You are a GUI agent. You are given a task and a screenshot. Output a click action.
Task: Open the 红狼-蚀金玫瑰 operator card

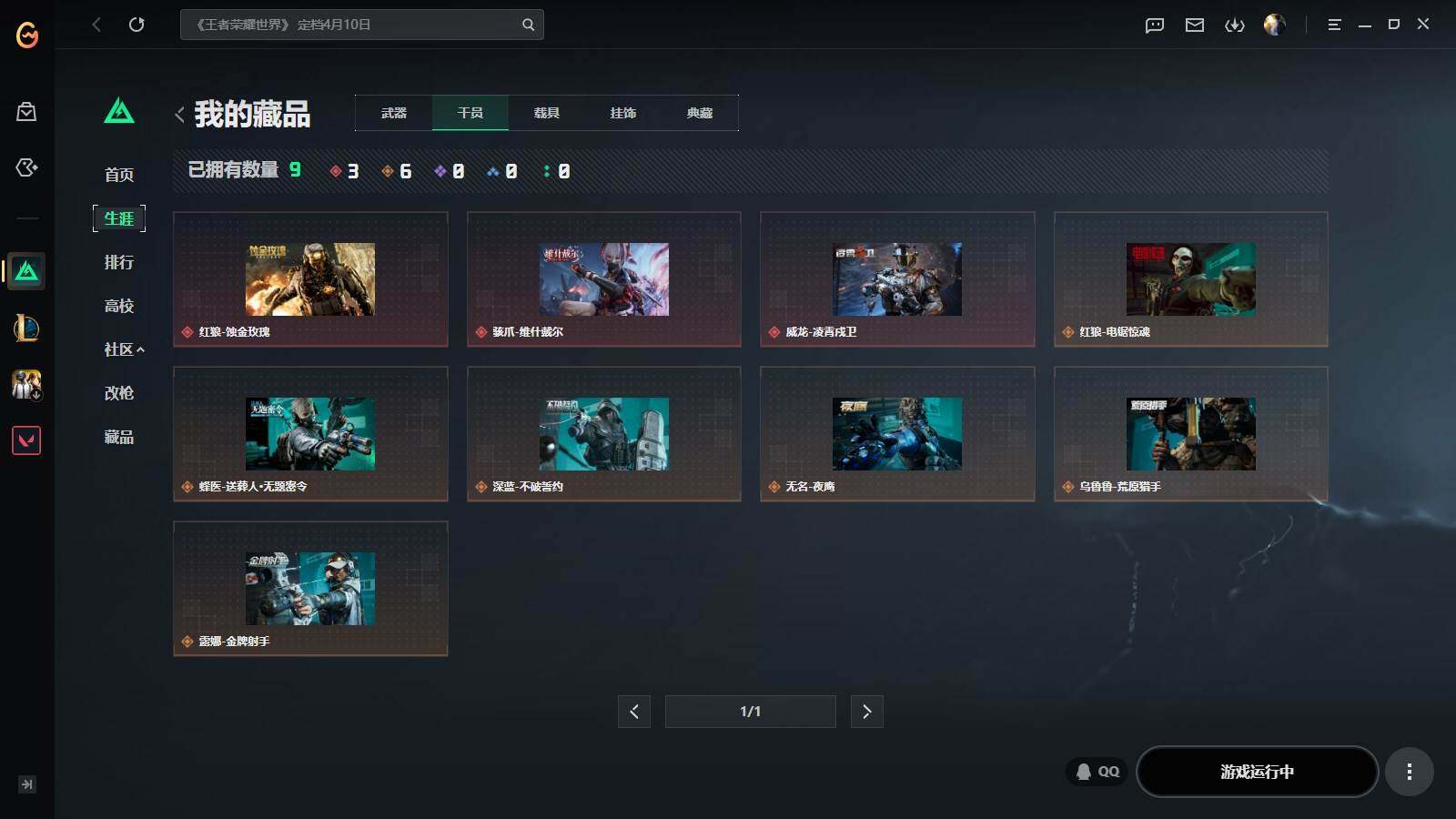click(x=310, y=279)
